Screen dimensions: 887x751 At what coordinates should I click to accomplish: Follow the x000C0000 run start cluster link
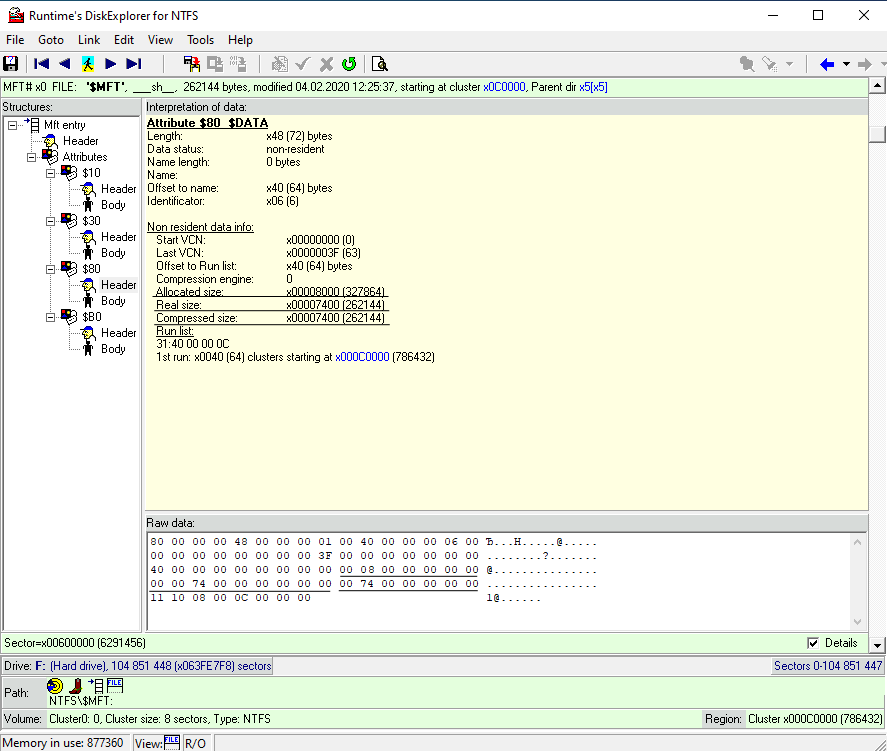click(x=362, y=356)
